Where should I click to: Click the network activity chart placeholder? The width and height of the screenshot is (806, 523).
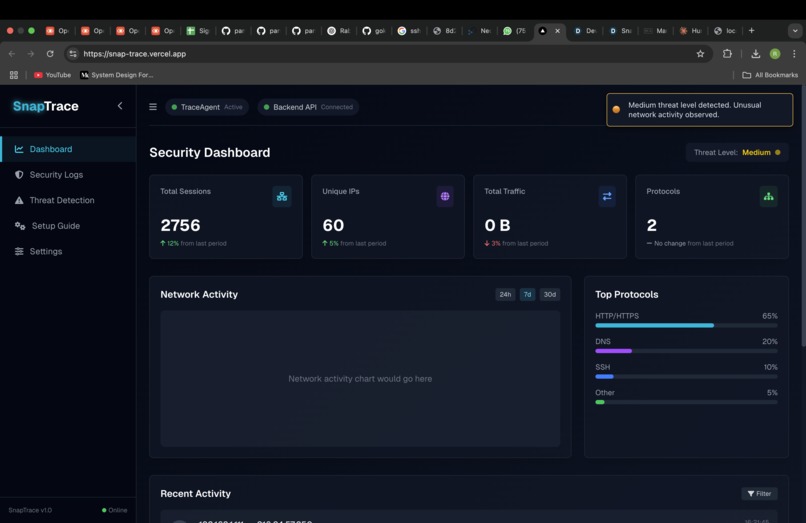(x=360, y=378)
